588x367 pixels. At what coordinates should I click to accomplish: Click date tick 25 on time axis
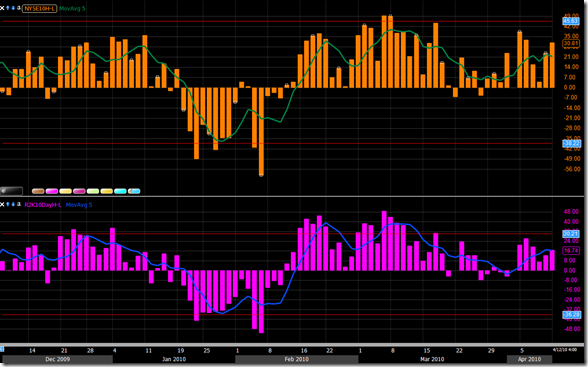click(x=207, y=351)
